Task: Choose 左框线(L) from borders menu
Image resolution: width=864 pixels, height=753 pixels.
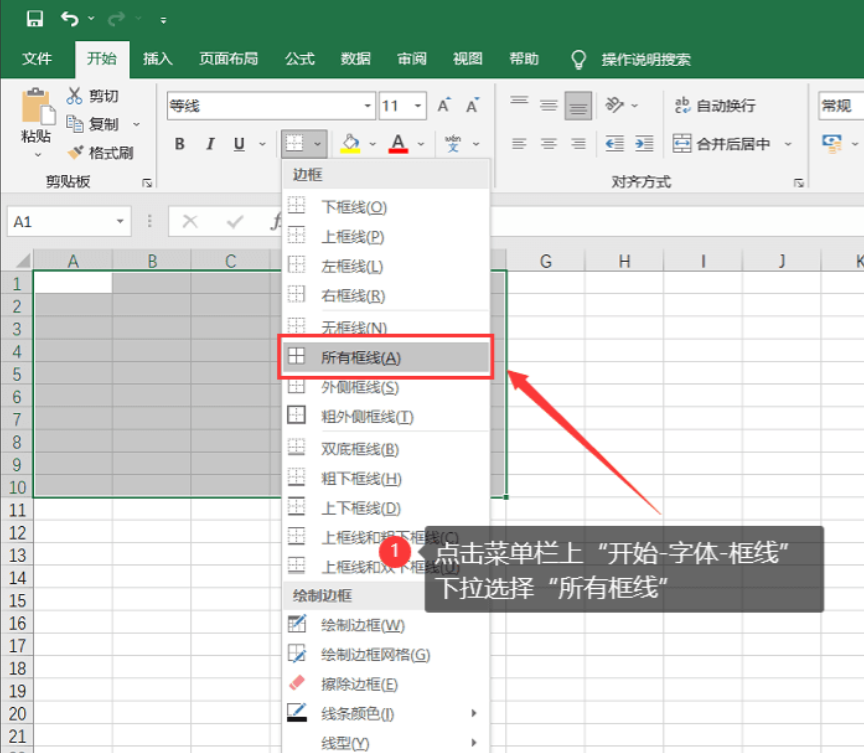Action: (386, 267)
